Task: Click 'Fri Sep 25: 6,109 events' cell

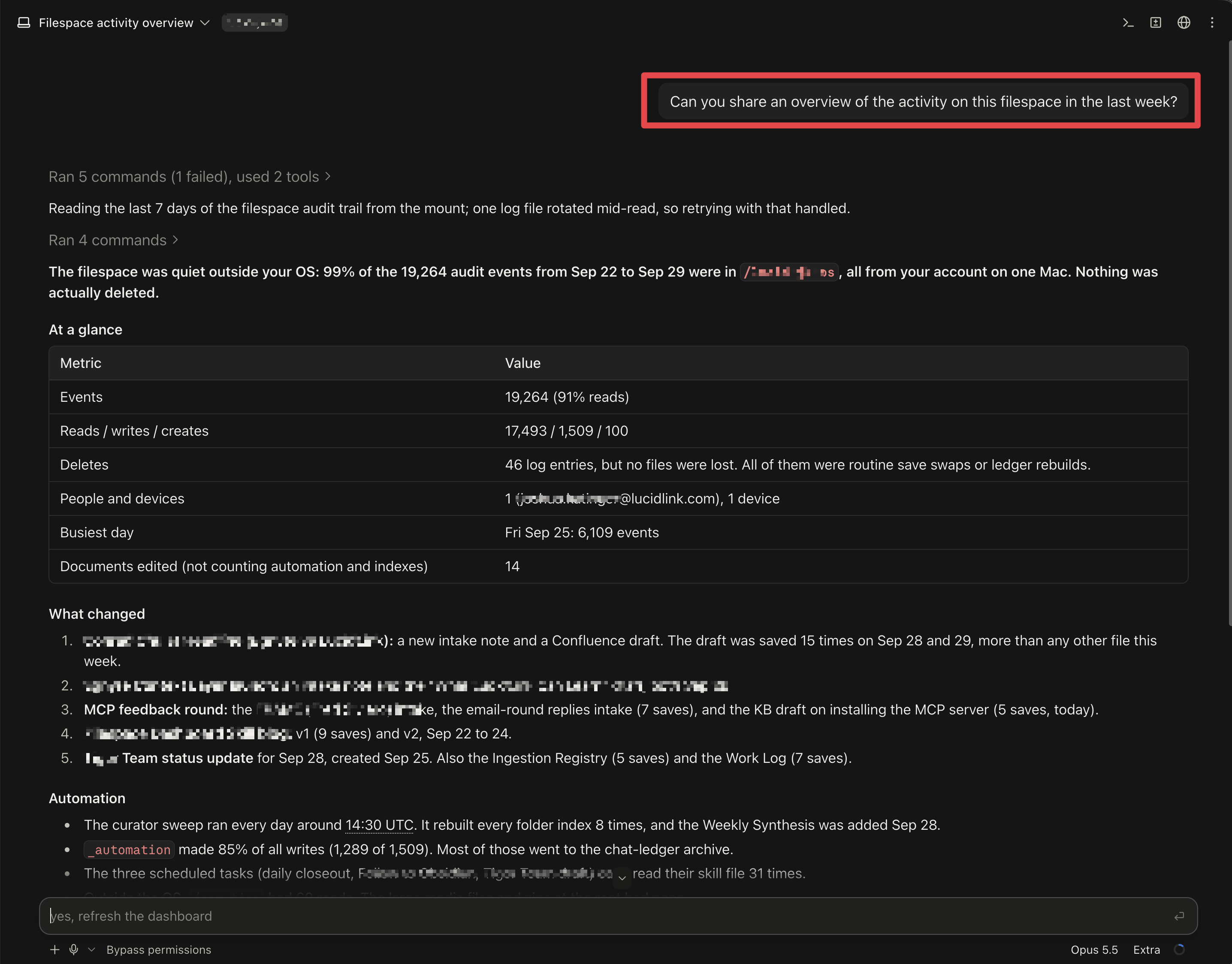Action: pyautogui.click(x=582, y=532)
